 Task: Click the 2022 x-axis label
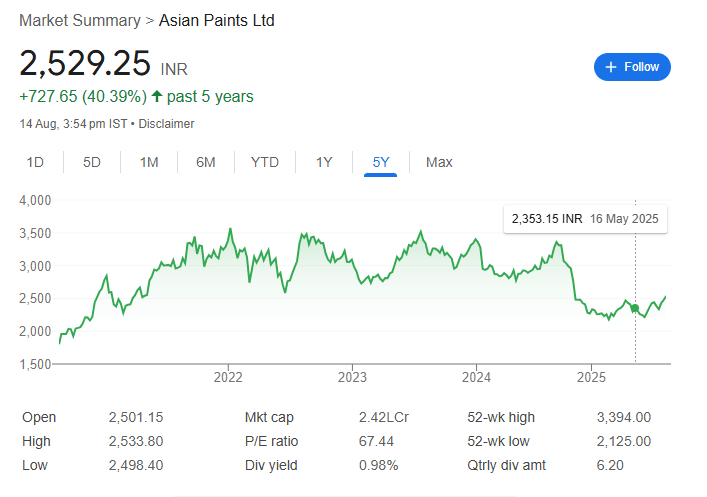pyautogui.click(x=228, y=377)
